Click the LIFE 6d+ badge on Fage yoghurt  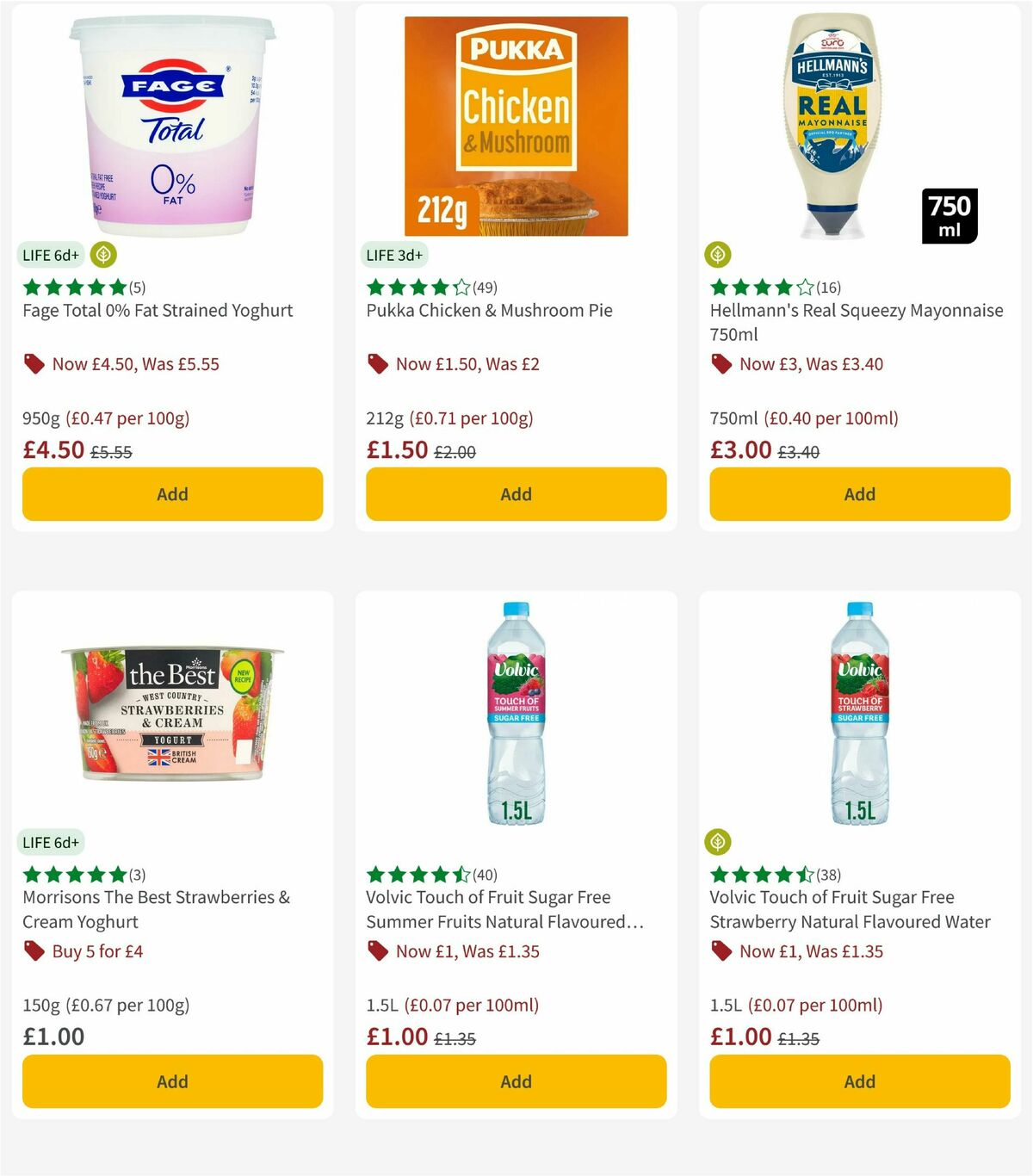[x=50, y=255]
